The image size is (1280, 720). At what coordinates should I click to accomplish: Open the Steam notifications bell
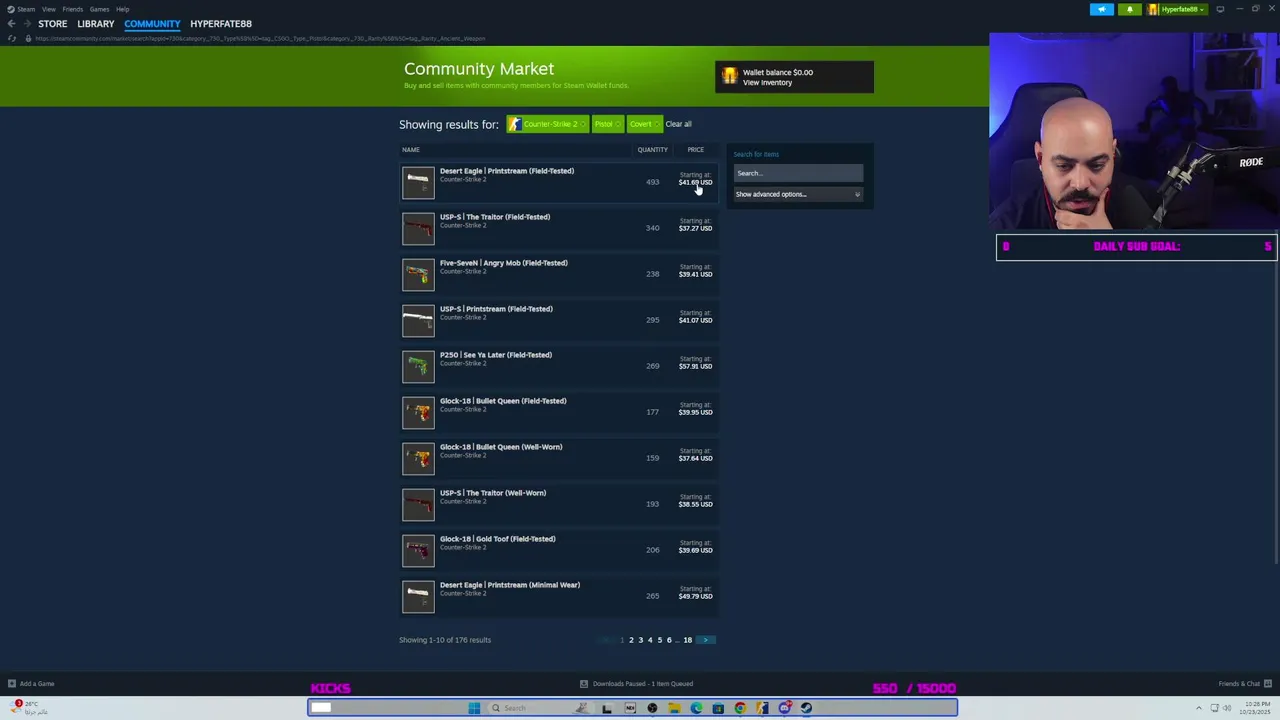click(x=1130, y=9)
